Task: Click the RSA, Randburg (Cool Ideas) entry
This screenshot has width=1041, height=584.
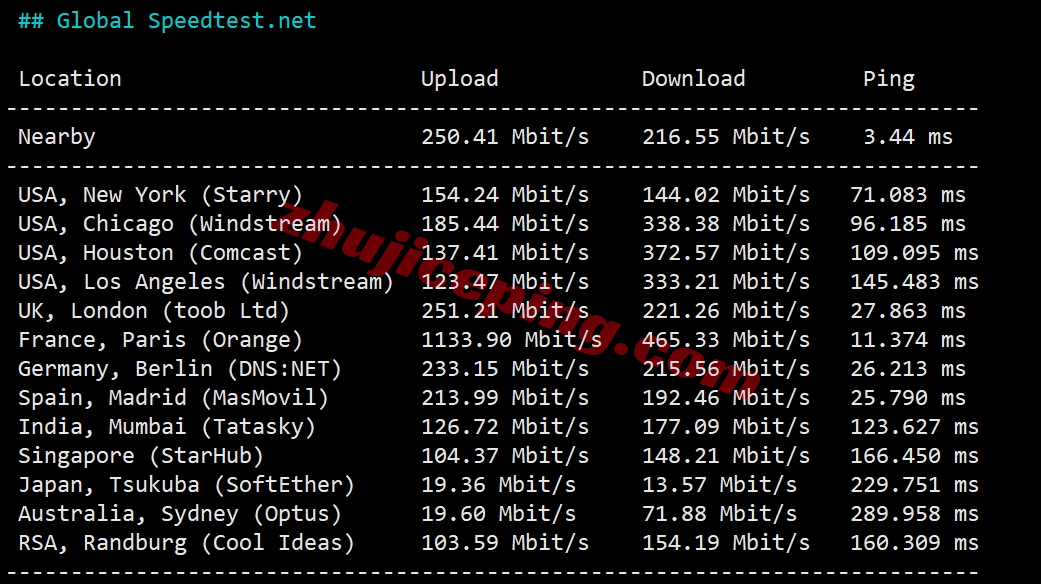Action: point(187,543)
